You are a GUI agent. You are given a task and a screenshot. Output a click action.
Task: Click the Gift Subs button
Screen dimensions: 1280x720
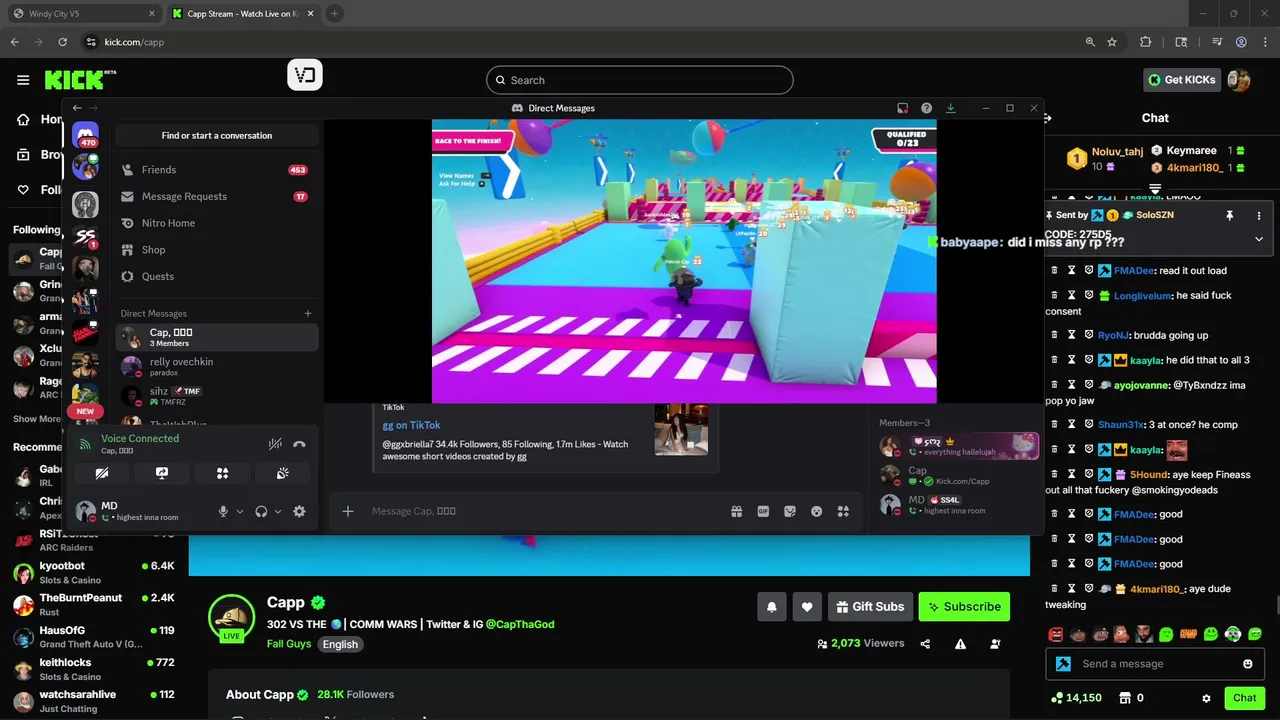click(869, 606)
